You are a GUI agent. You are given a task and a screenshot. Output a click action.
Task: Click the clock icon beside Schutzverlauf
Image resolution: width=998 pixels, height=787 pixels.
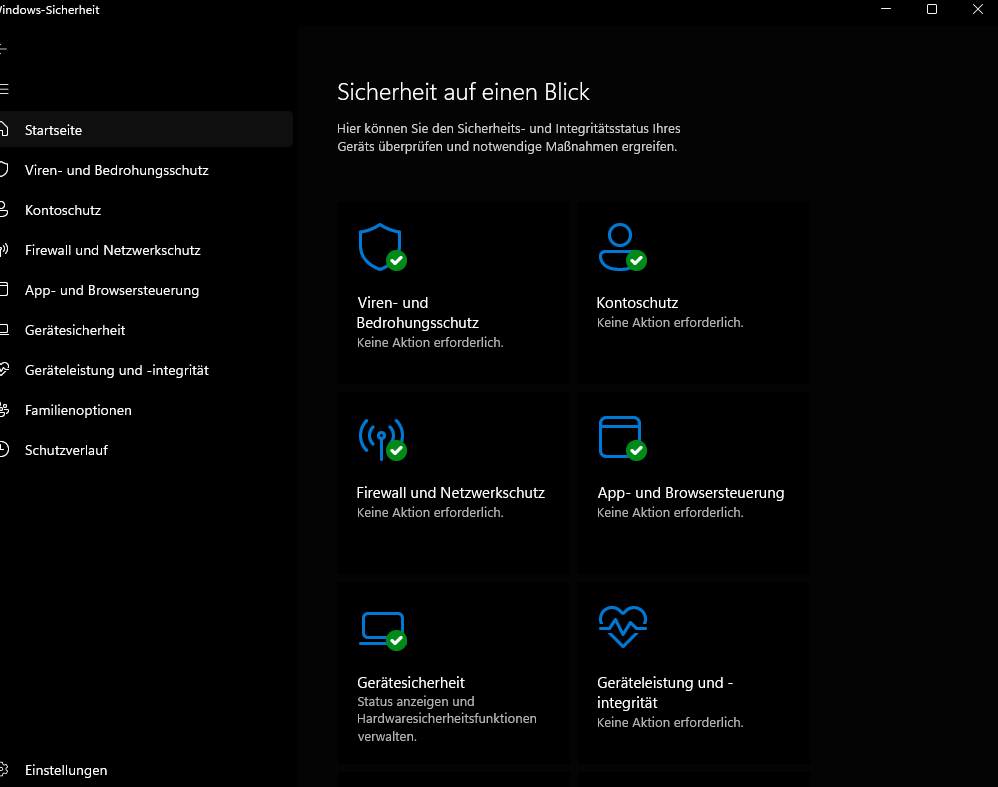tap(3, 450)
